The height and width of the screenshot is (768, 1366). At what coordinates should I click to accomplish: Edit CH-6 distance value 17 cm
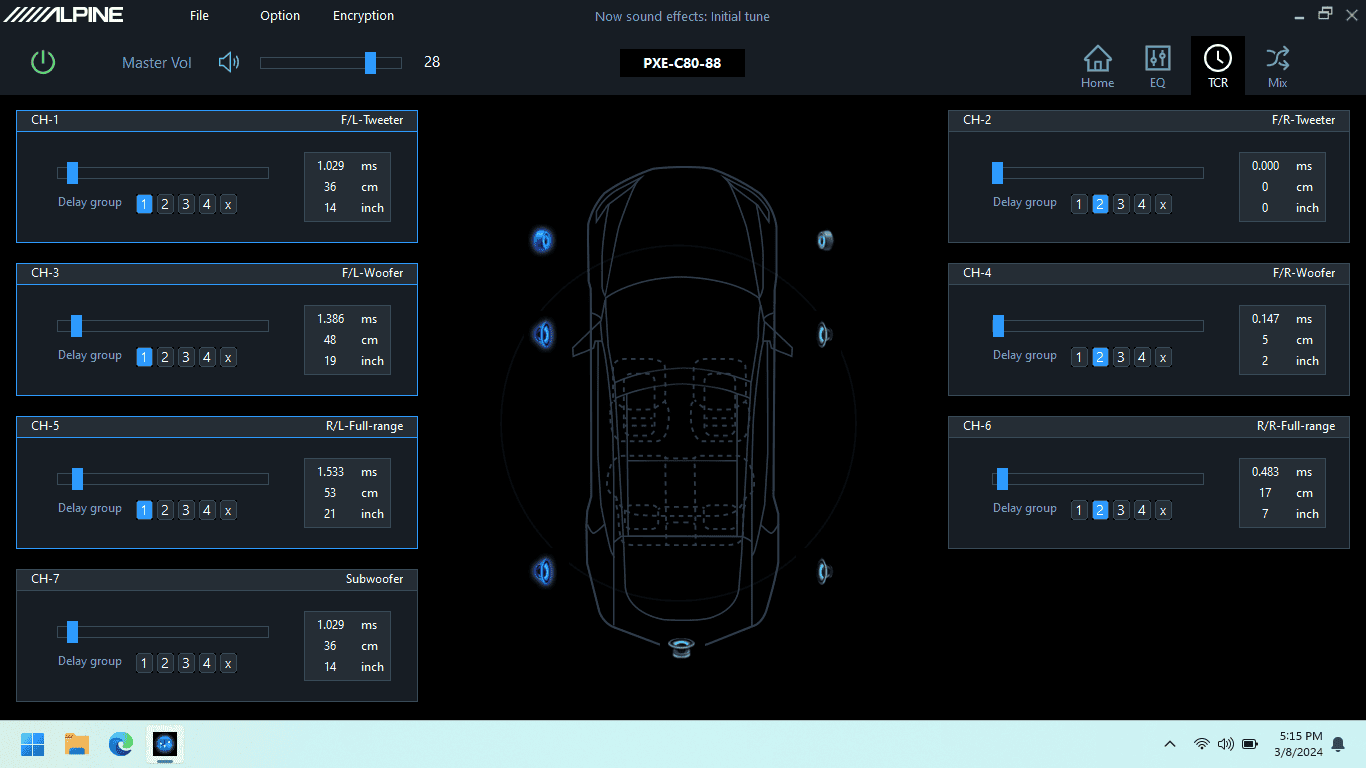[x=1265, y=493]
